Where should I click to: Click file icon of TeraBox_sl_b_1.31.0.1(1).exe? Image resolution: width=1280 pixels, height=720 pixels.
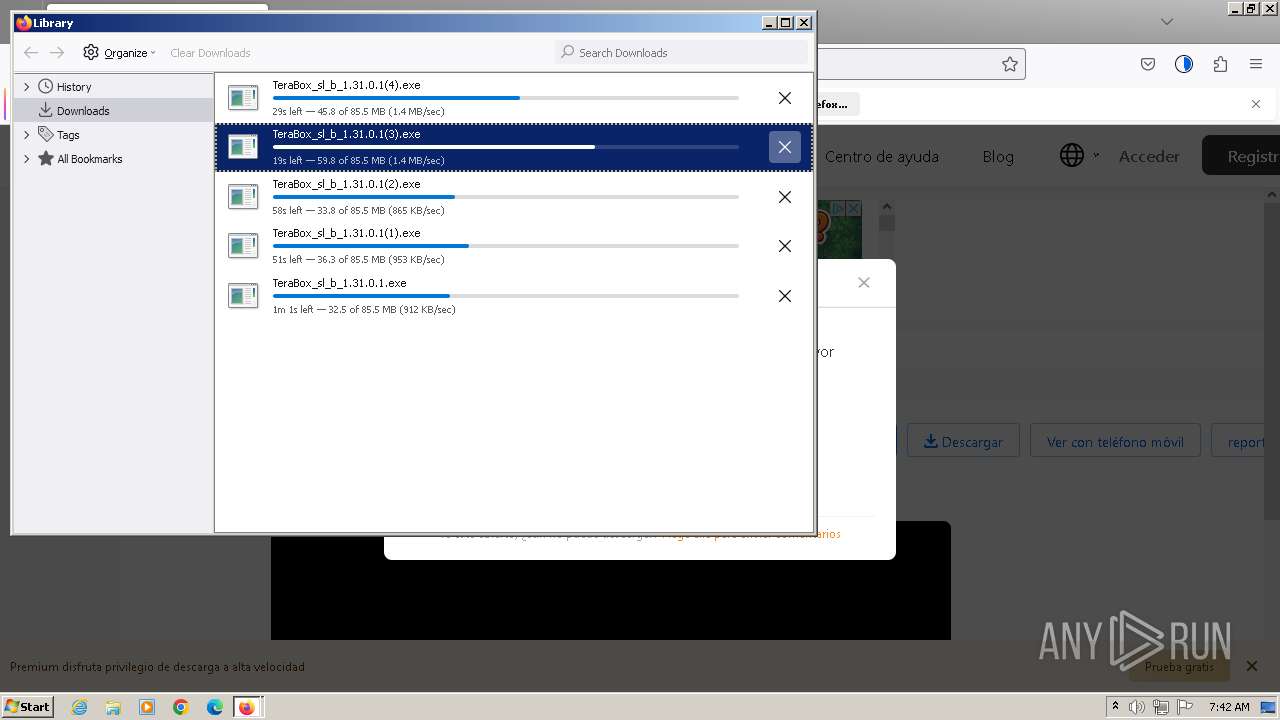click(x=243, y=246)
